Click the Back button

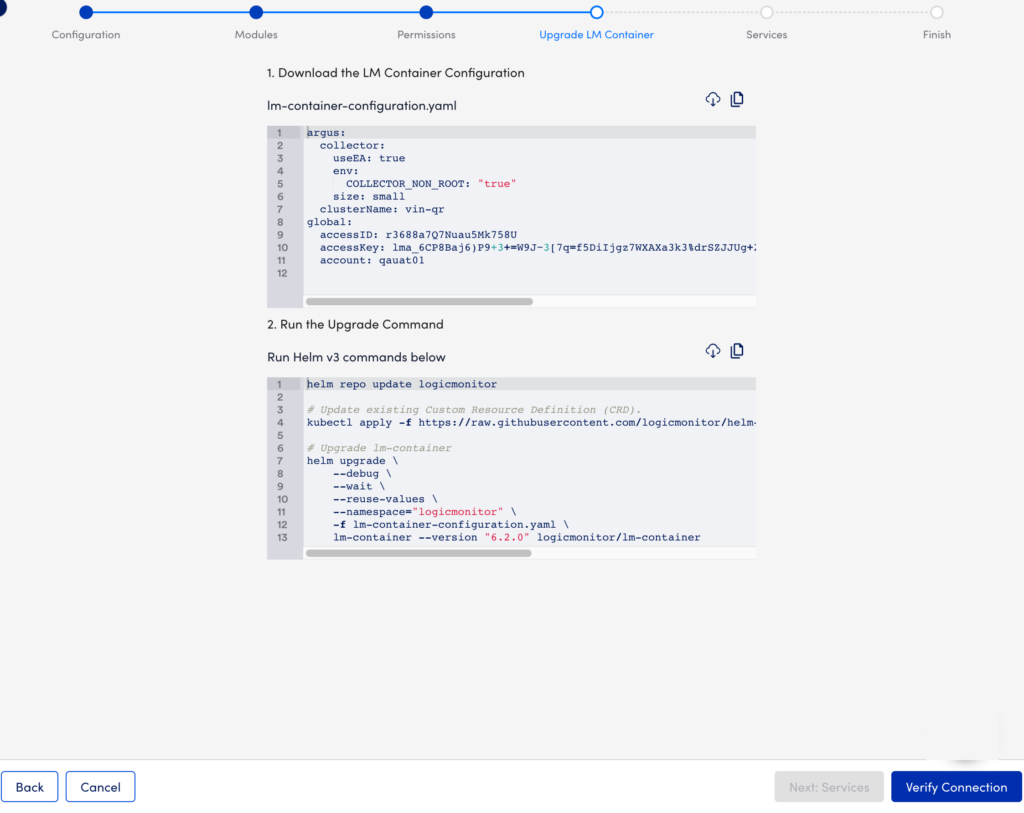29,786
